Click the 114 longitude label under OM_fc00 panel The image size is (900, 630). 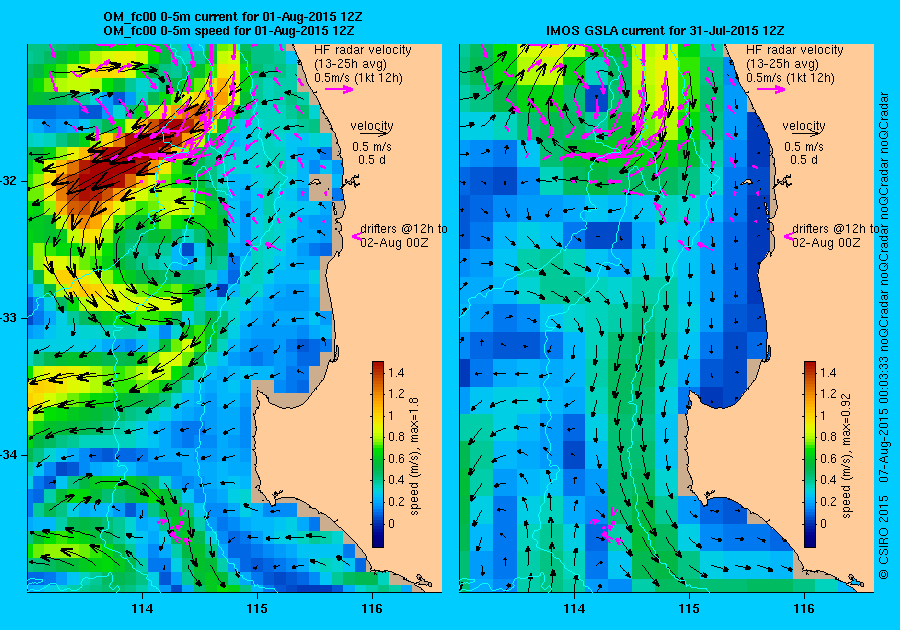(142, 609)
